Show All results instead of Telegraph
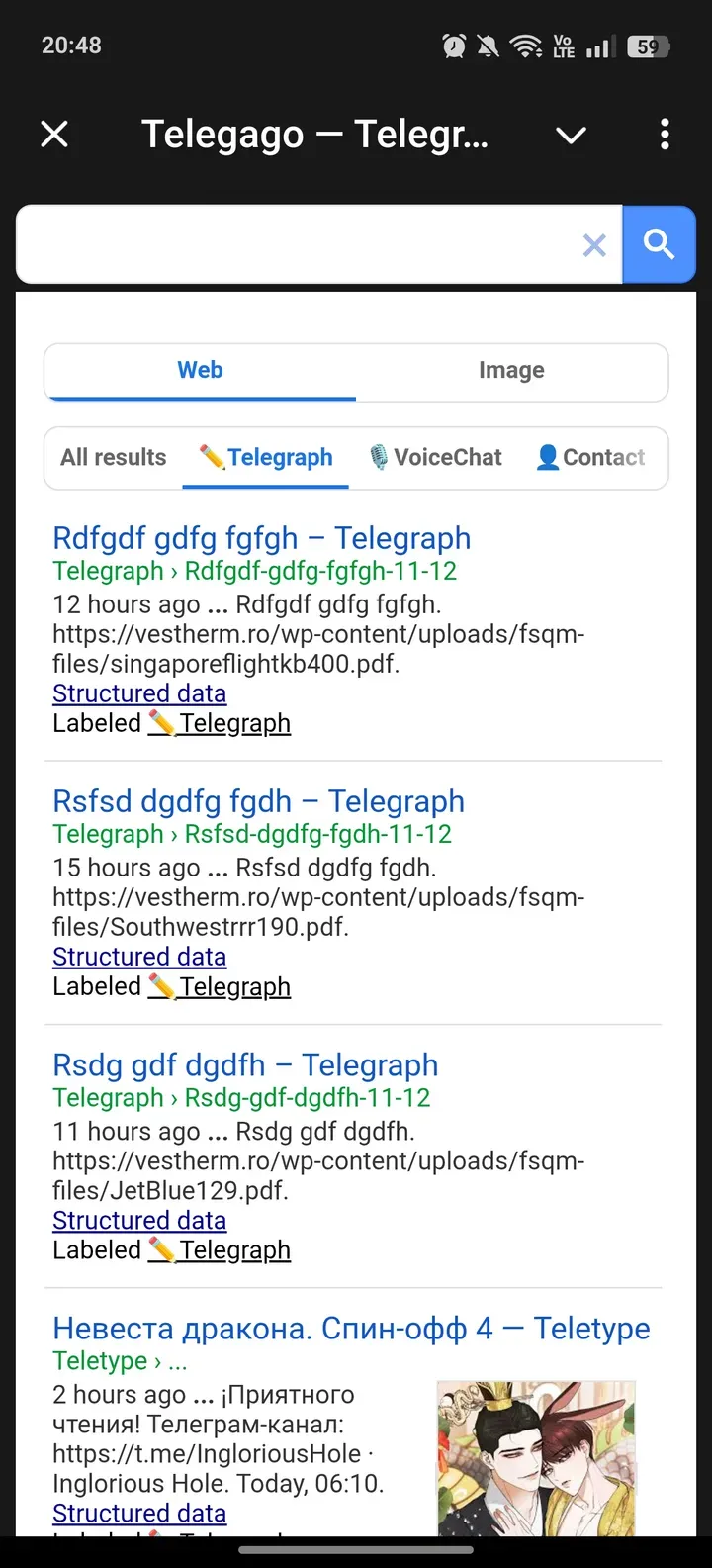 coord(113,457)
